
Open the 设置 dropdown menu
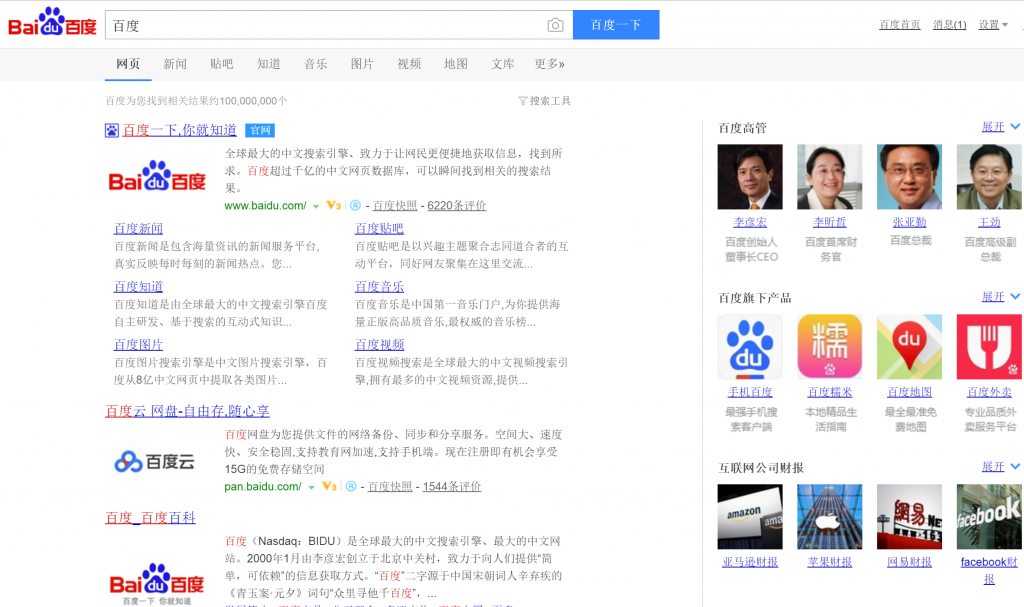(x=993, y=25)
